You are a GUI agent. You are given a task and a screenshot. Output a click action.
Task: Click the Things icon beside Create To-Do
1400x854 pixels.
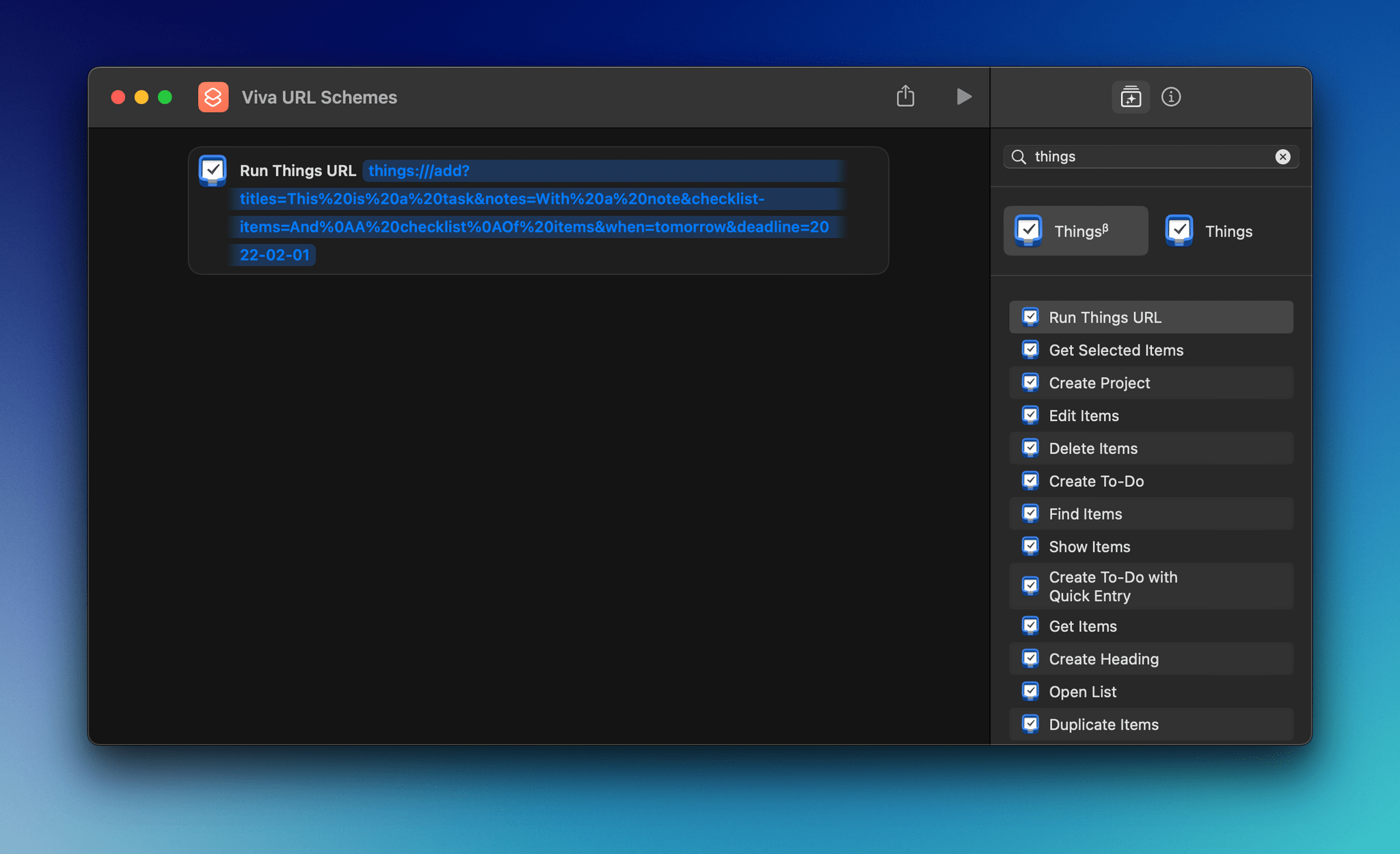1030,481
